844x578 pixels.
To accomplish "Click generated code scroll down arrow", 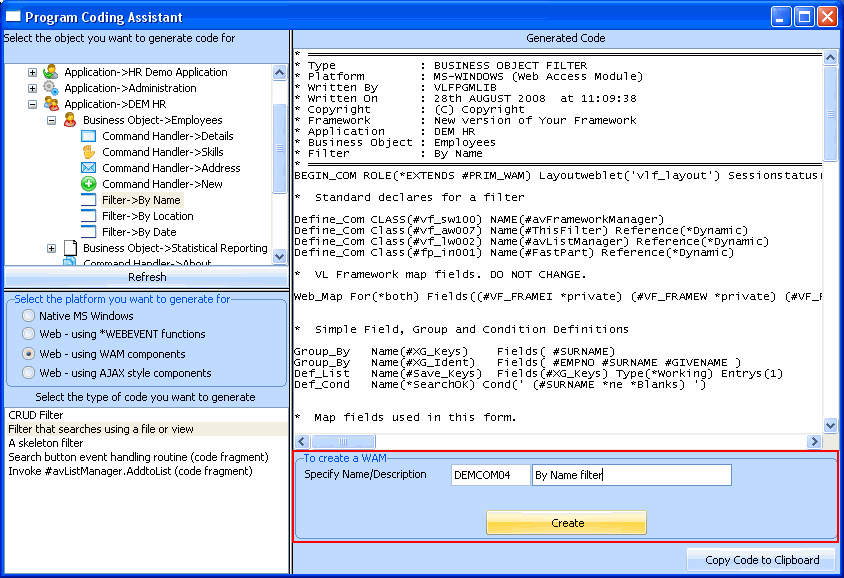I will (831, 425).
